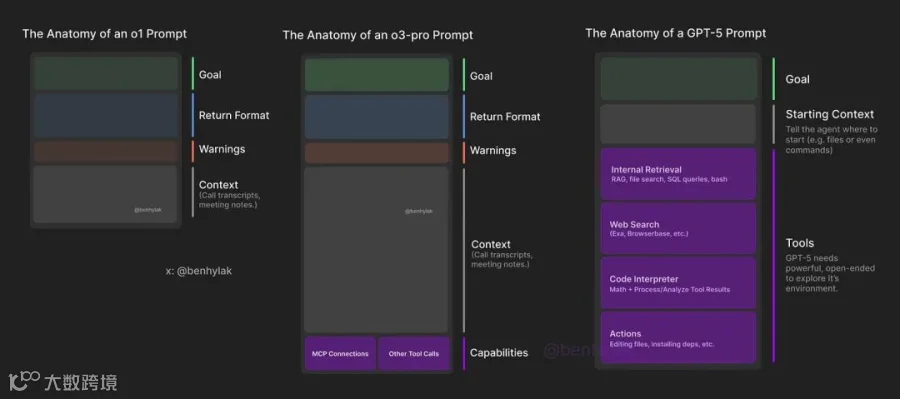Click the blue Return Format block in o3-pro
Viewport: 900px width, 399px height.
(377, 117)
